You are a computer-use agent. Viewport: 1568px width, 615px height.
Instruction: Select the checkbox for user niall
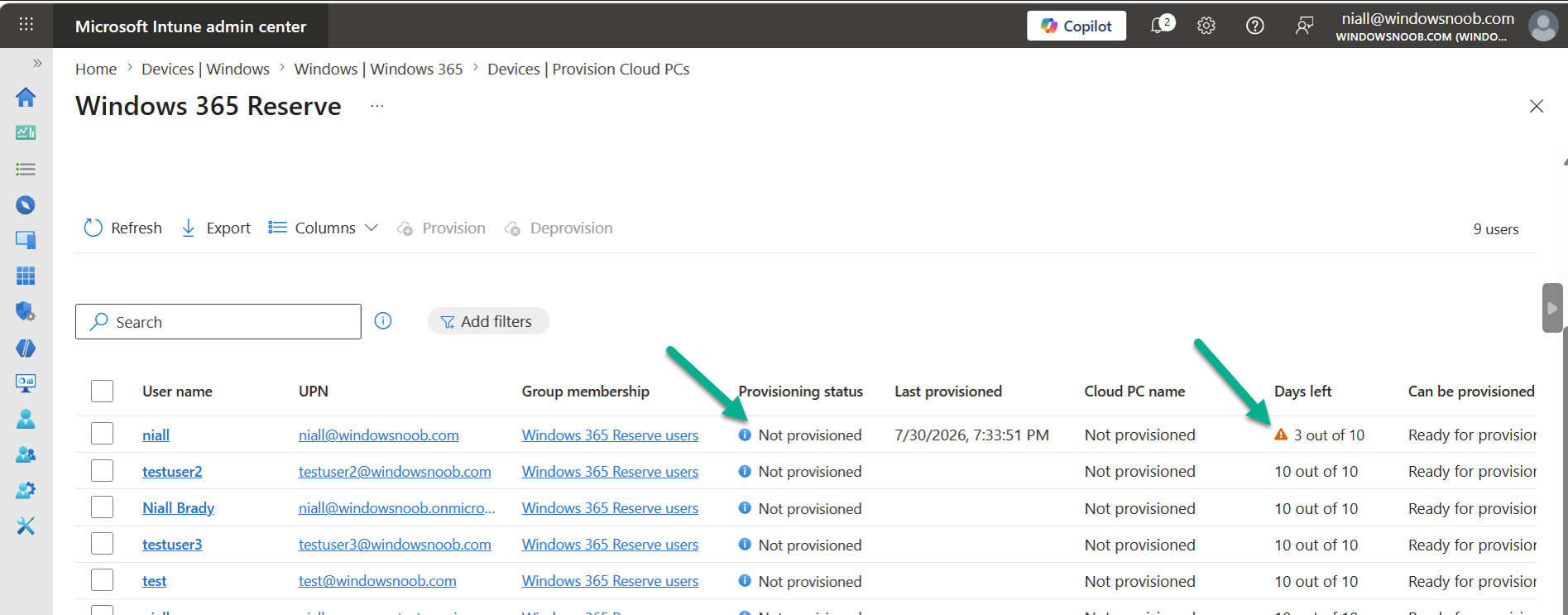(x=102, y=434)
